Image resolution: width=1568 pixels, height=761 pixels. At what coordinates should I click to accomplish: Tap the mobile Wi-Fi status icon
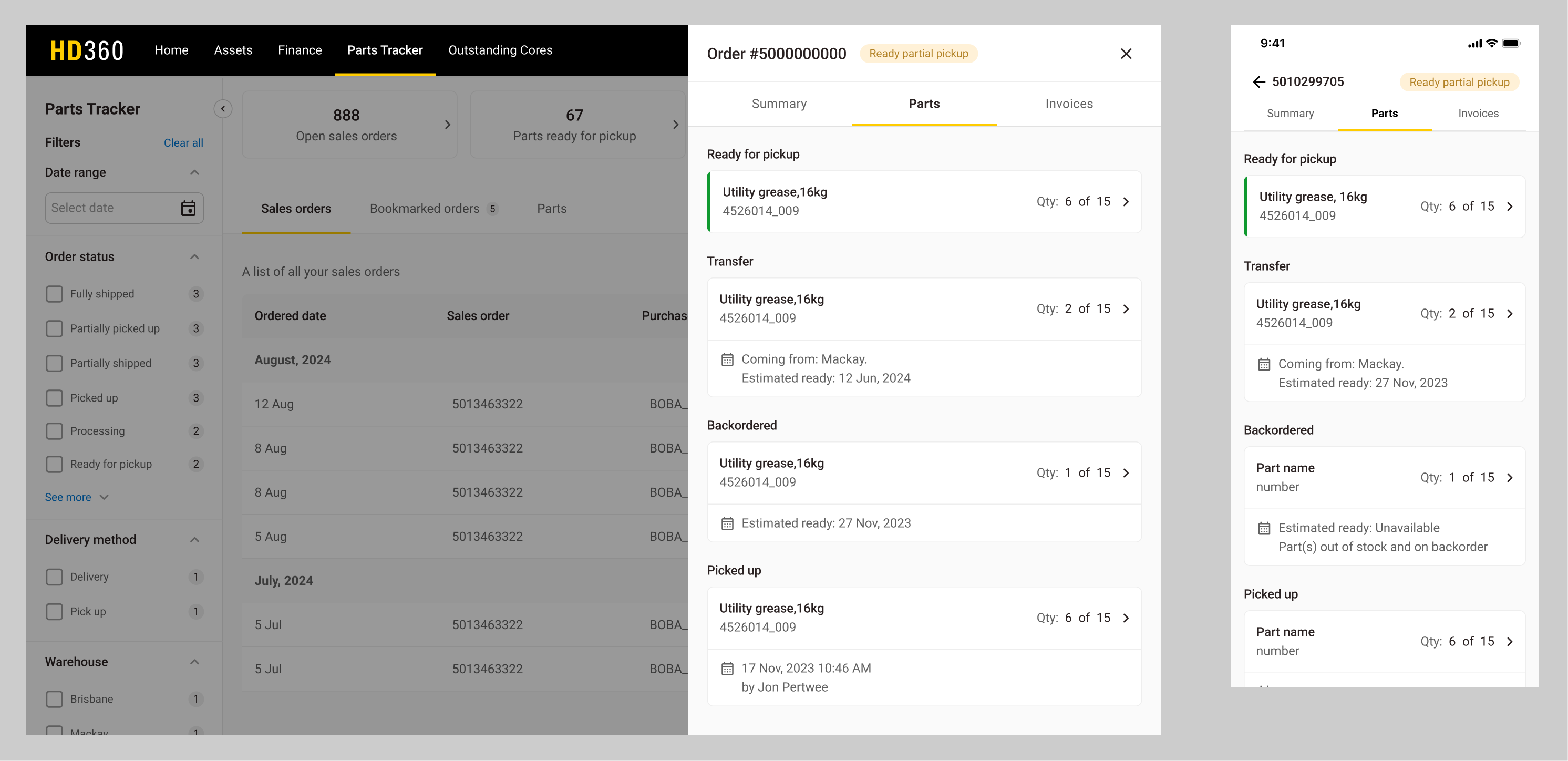1491,43
